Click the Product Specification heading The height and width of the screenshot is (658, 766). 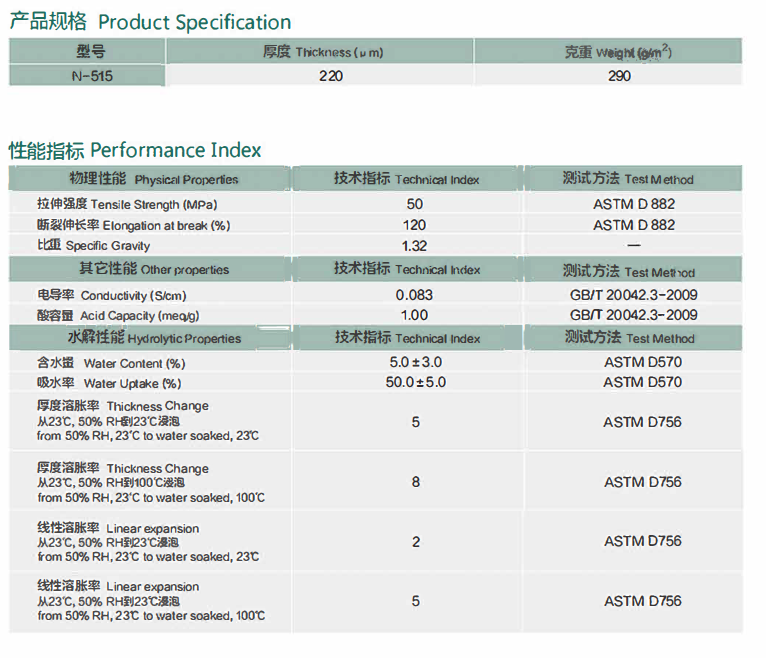tap(150, 22)
